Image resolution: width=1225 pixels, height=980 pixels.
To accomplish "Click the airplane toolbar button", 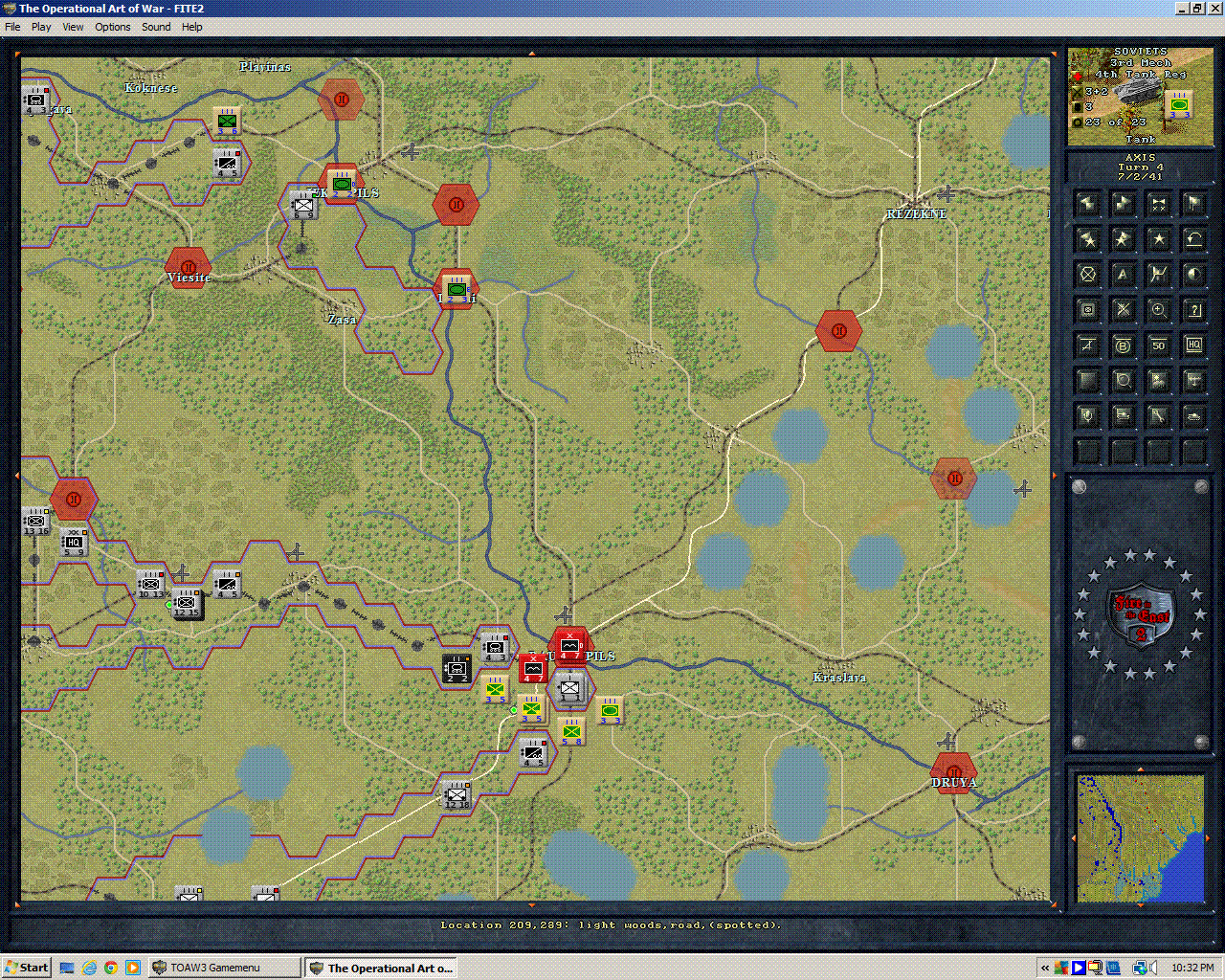I will click(x=1193, y=381).
